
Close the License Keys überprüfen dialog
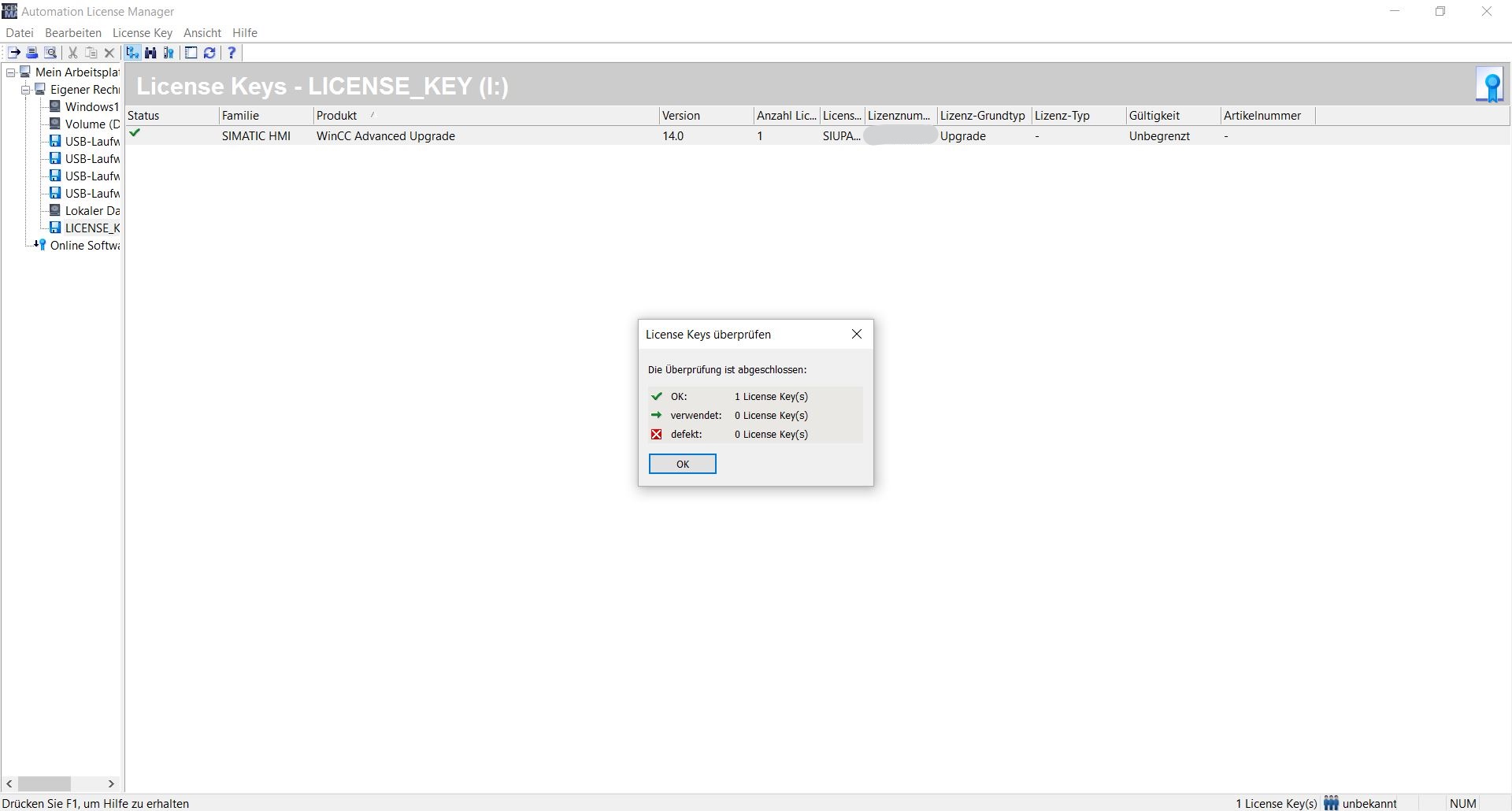[857, 334]
